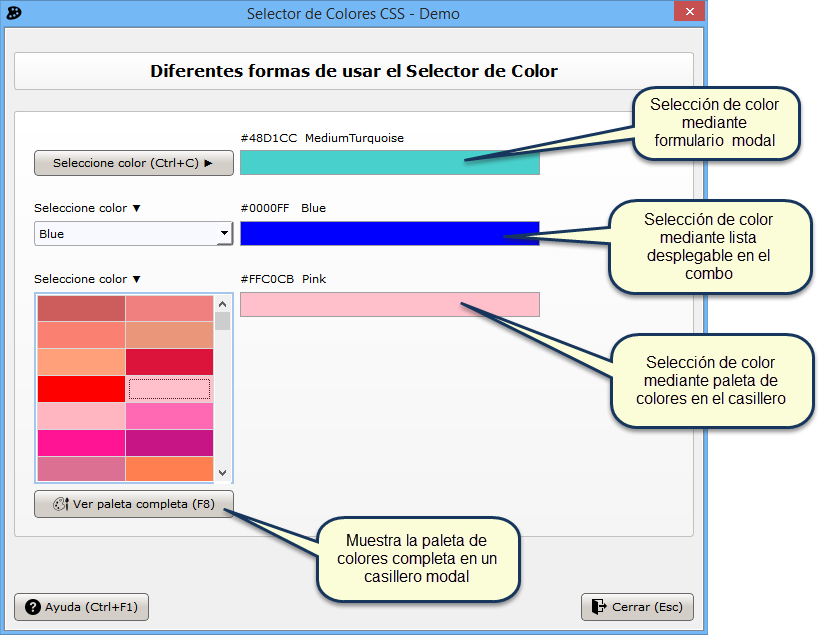Click the palette icon on Ver paleta completa
Screen dimensions: 826x635
tap(59, 505)
